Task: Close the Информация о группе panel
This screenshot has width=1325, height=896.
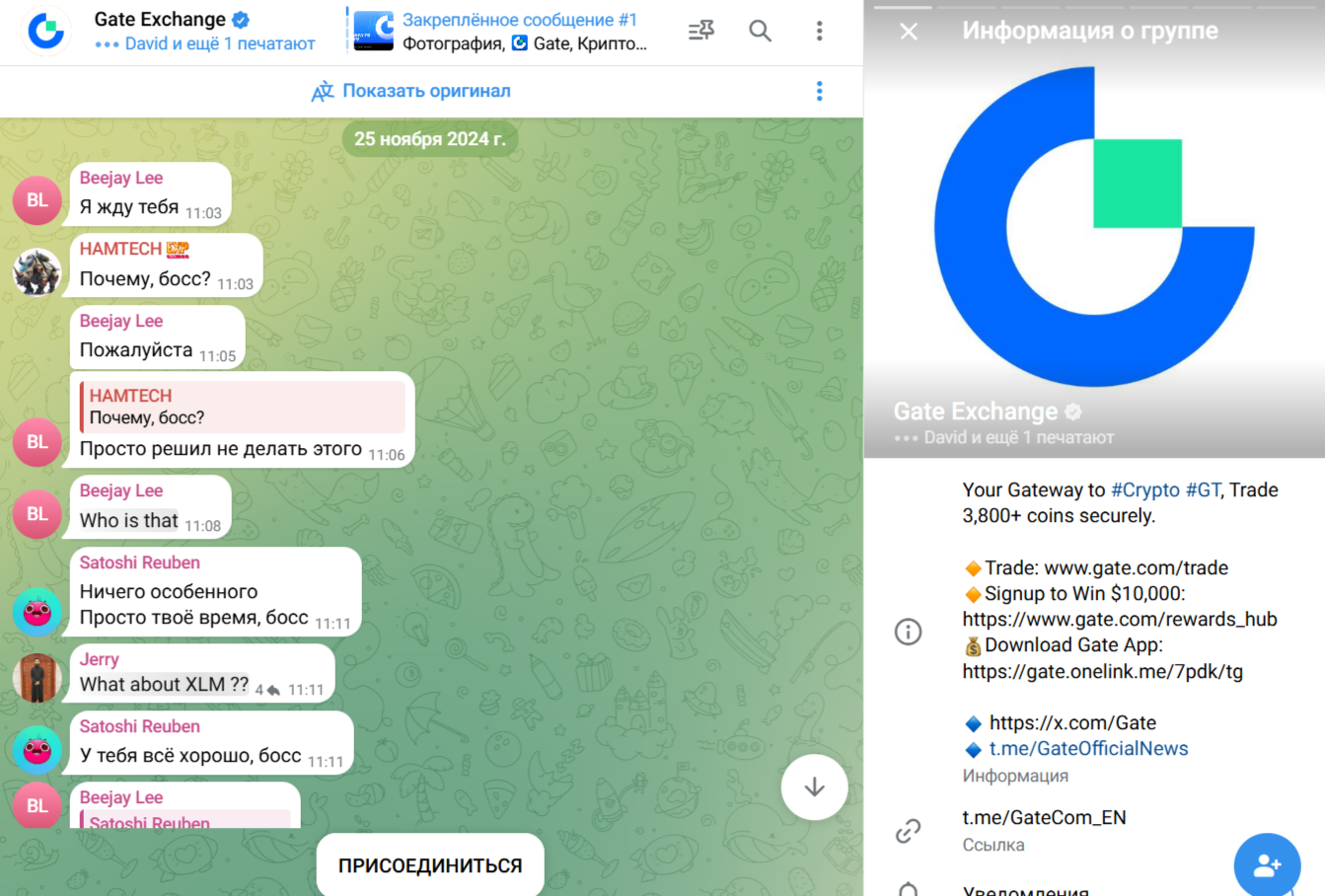Action: (x=909, y=32)
